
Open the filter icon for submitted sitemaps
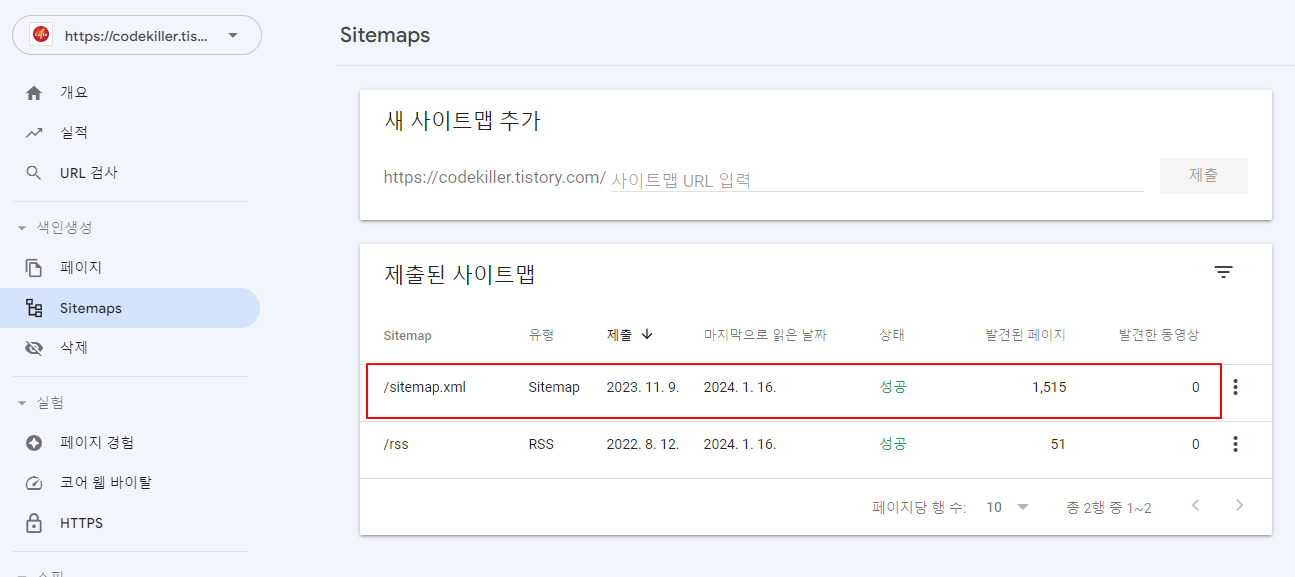[x=1223, y=271]
